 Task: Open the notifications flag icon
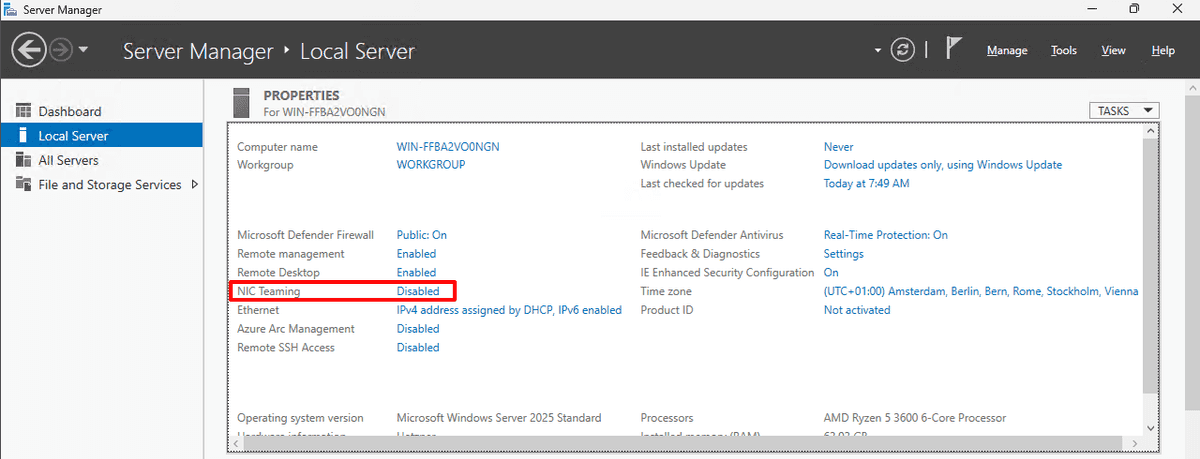point(953,49)
